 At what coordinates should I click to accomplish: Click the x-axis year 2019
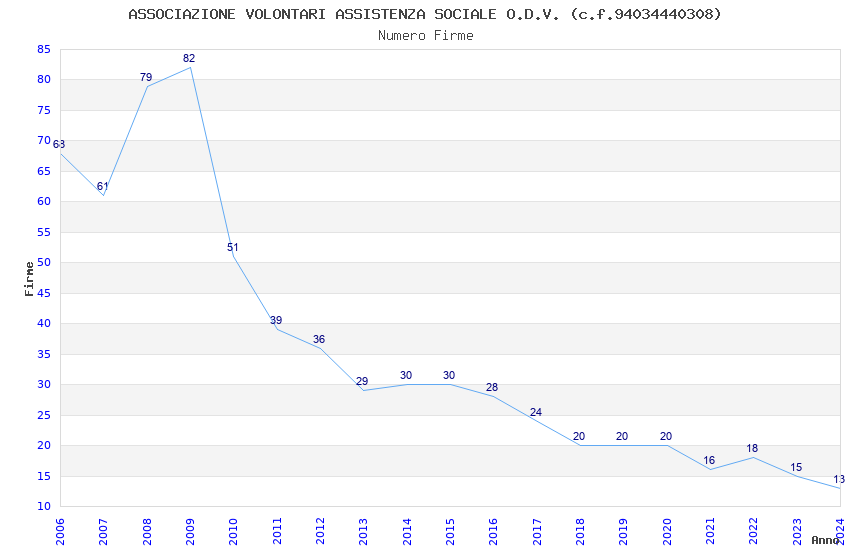pos(623,532)
